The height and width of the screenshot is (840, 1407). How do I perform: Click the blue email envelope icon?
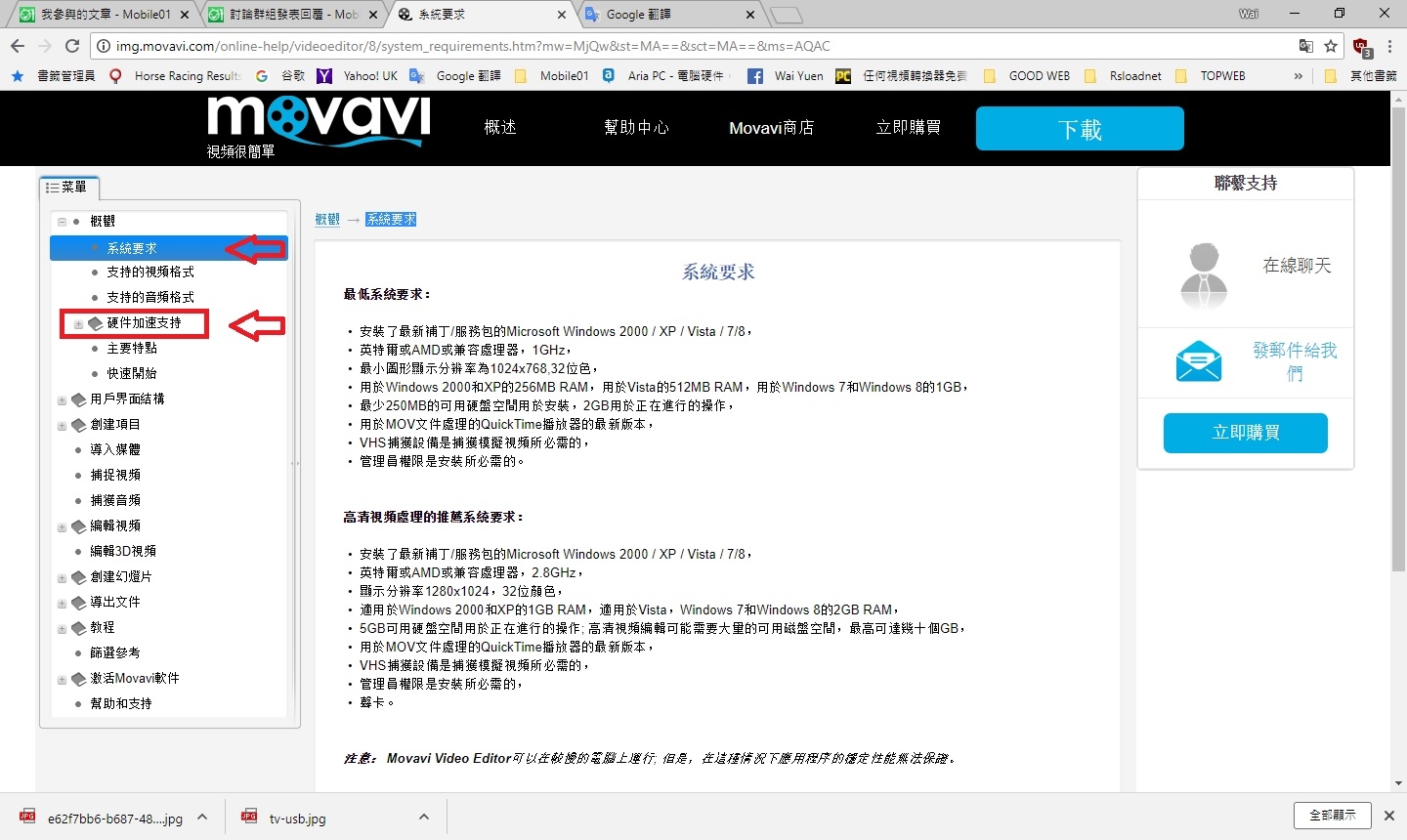pyautogui.click(x=1199, y=361)
